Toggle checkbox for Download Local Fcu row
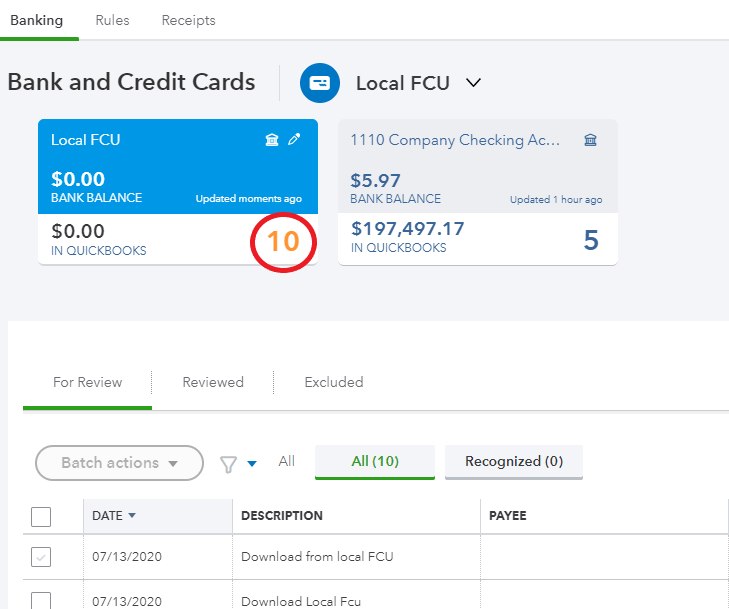 click(41, 601)
